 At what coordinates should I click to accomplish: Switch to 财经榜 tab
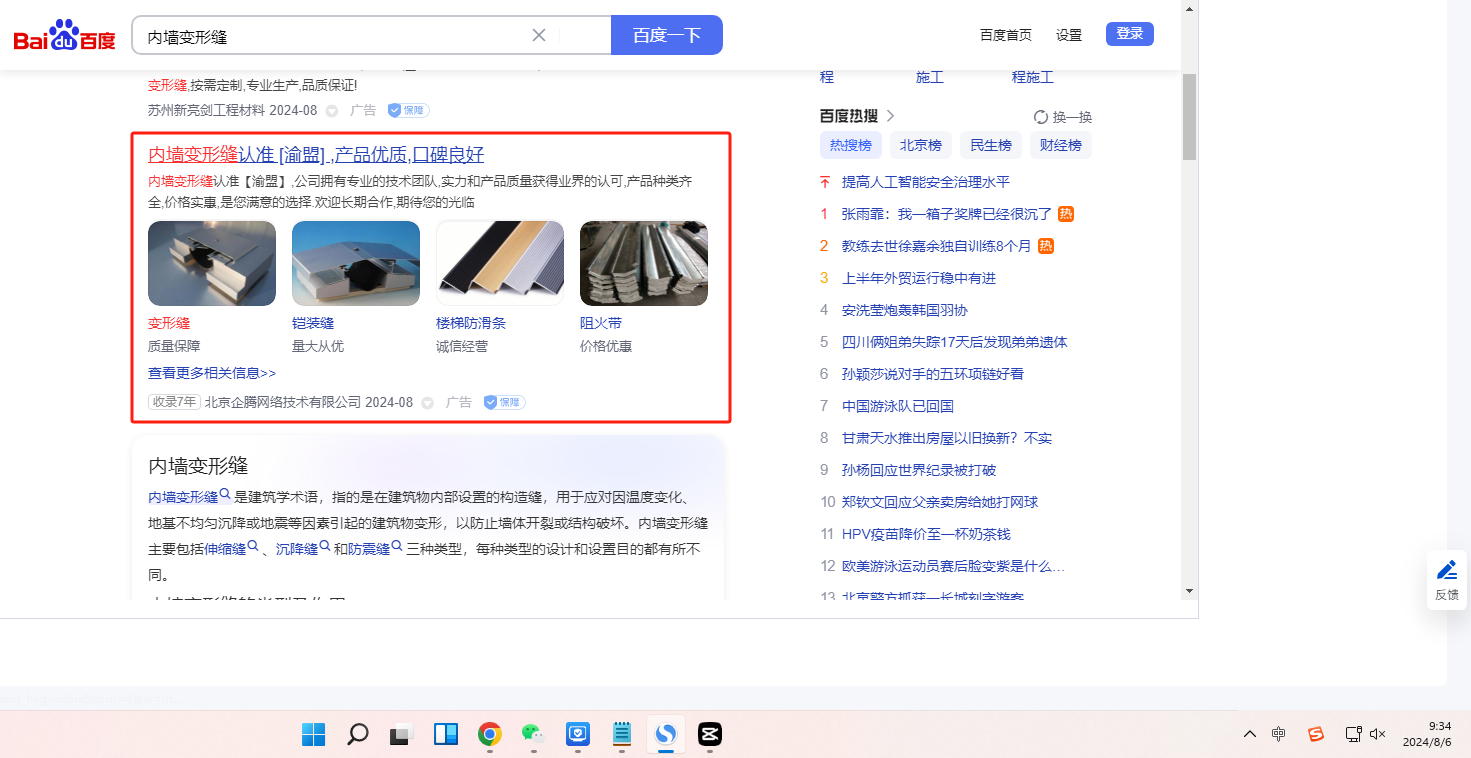coord(1060,145)
